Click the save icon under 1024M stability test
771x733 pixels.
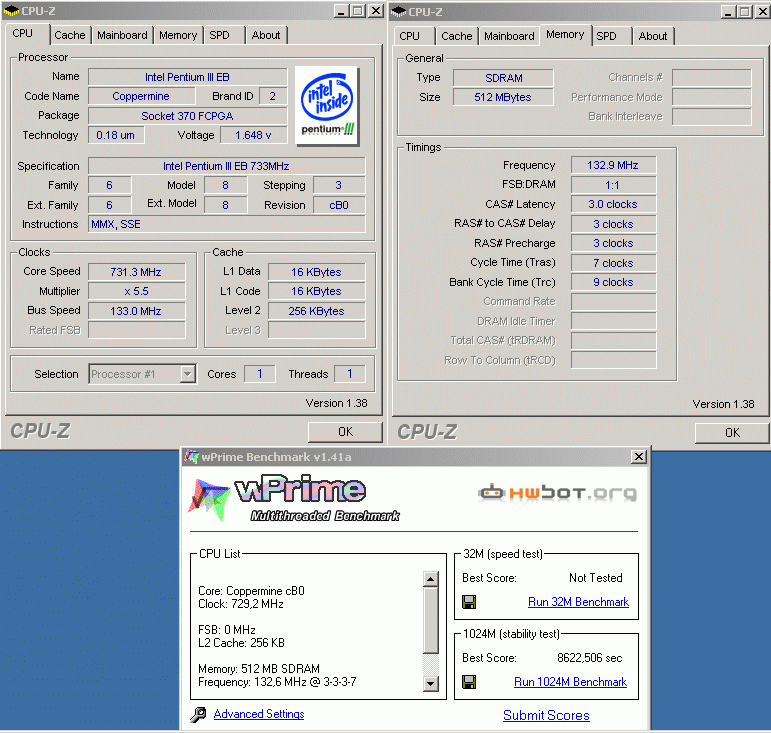click(469, 682)
